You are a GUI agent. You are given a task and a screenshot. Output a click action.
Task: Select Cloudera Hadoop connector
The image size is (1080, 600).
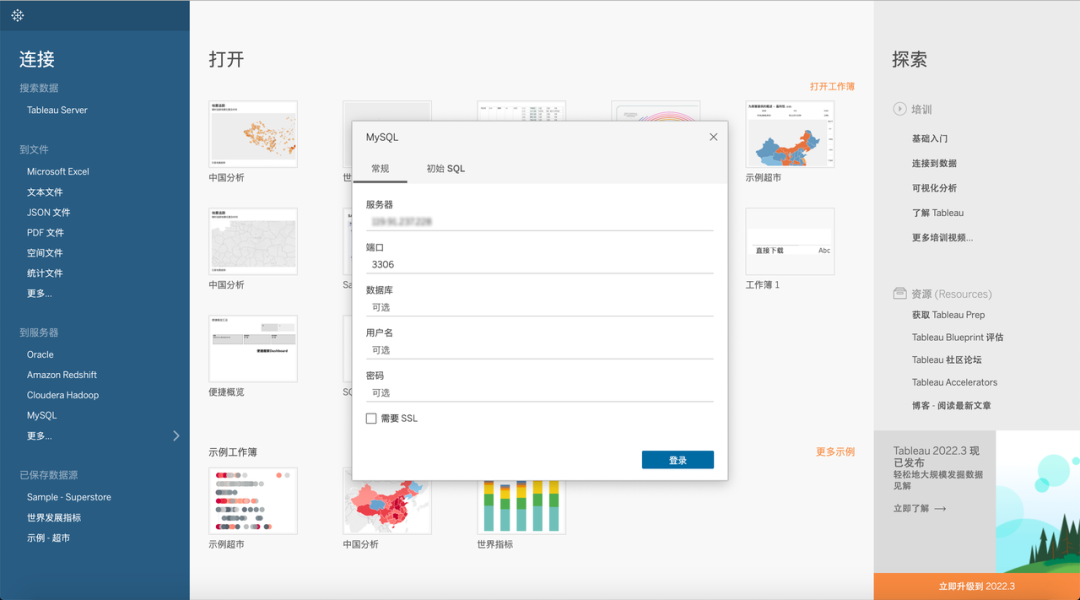coord(63,395)
